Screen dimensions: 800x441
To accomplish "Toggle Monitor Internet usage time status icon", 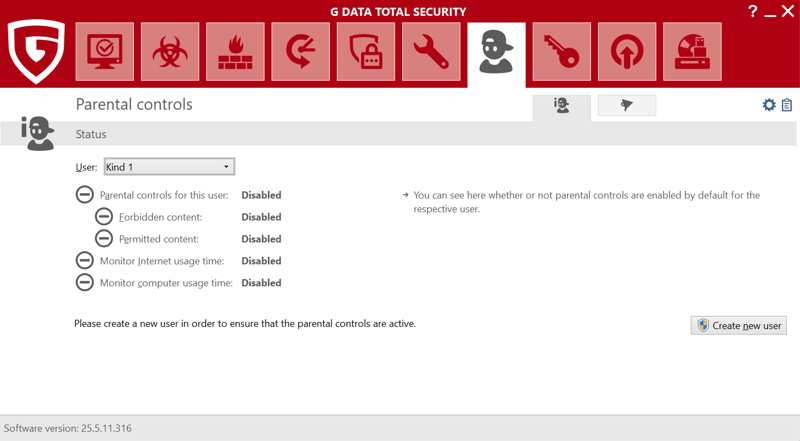I will coord(85,261).
